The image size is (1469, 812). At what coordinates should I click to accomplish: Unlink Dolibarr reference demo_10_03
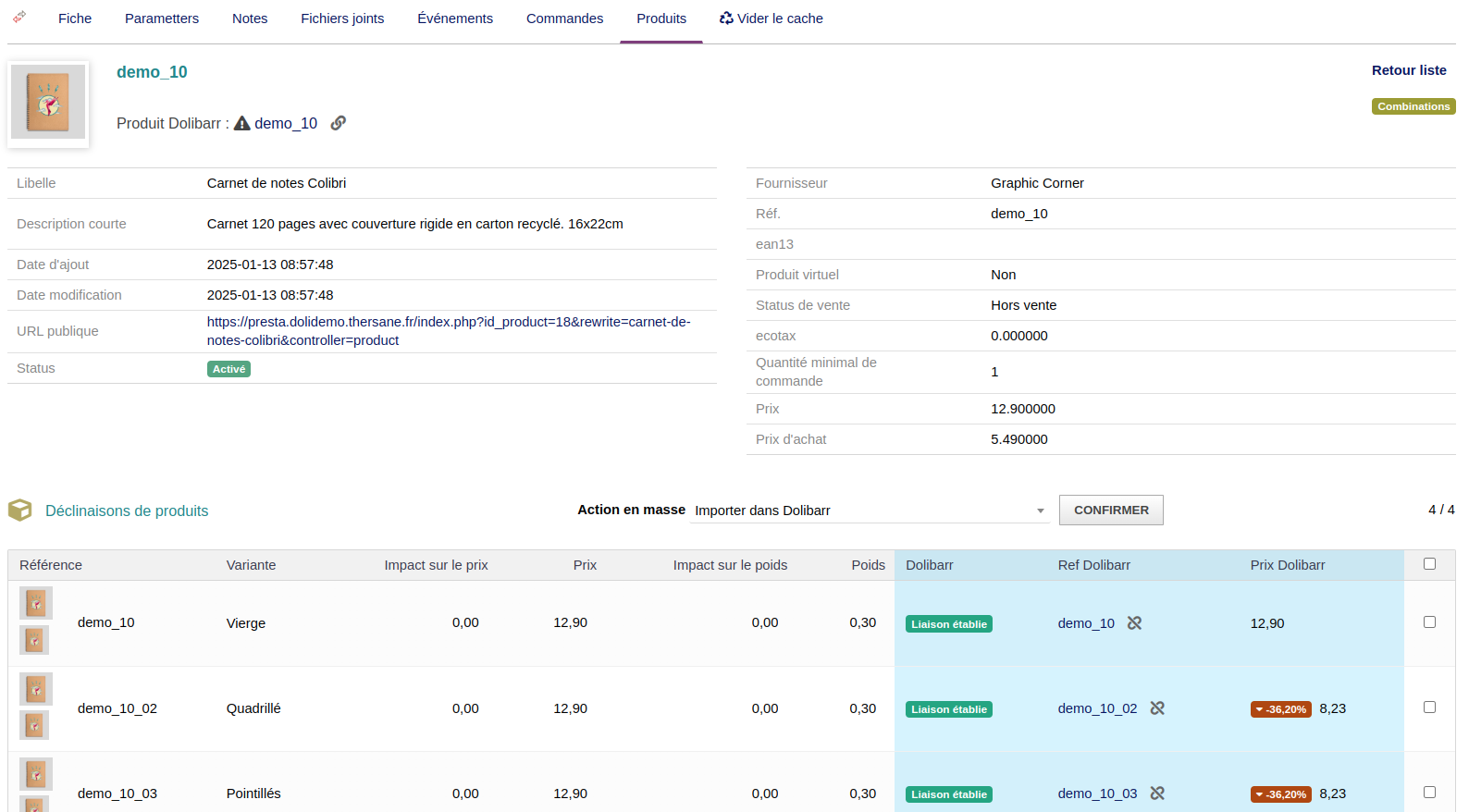tap(1157, 794)
